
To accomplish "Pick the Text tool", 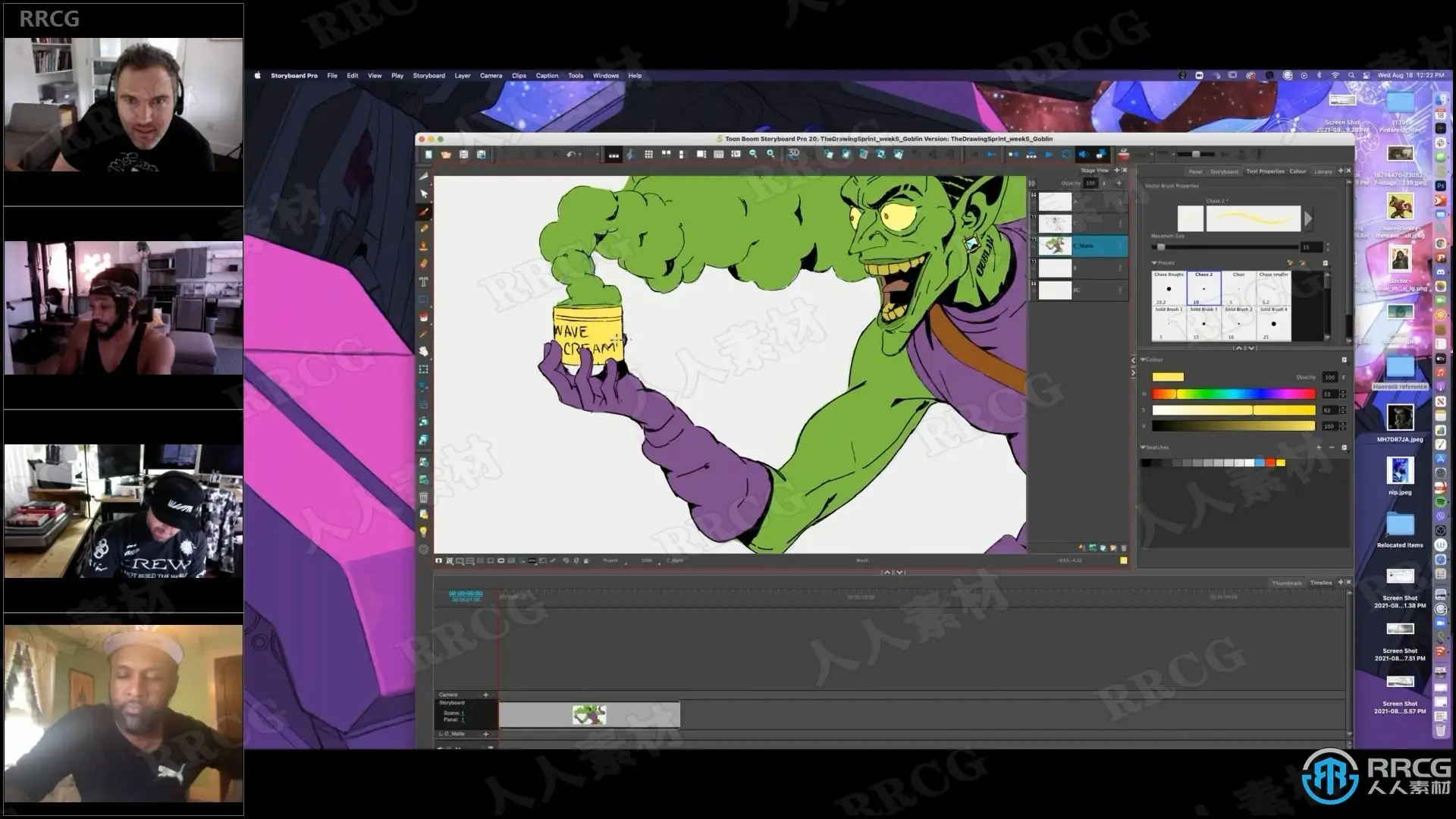I will pyautogui.click(x=424, y=281).
